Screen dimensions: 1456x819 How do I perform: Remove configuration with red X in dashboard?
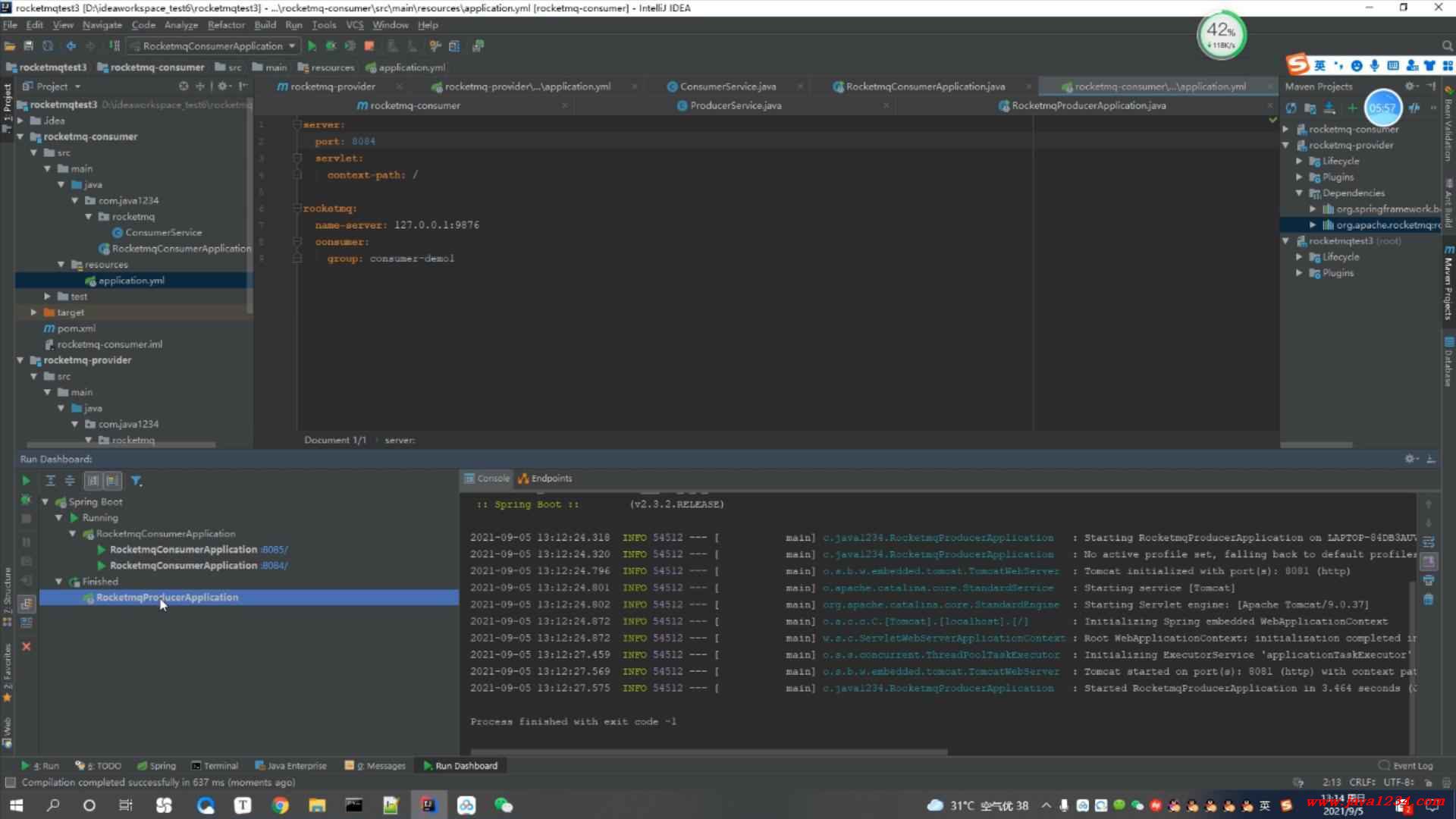pos(27,646)
